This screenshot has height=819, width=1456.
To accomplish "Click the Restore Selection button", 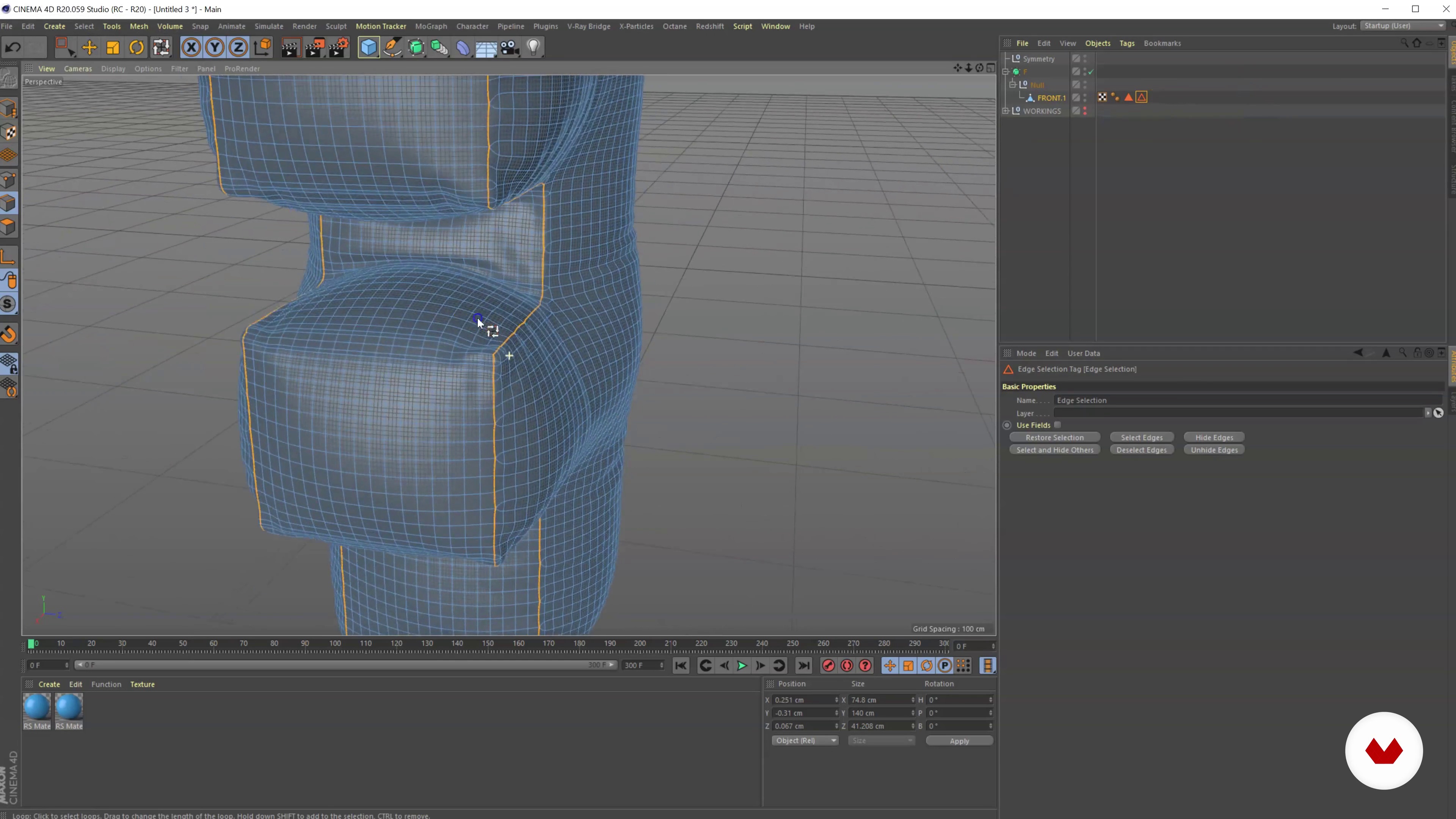I will click(x=1055, y=438).
